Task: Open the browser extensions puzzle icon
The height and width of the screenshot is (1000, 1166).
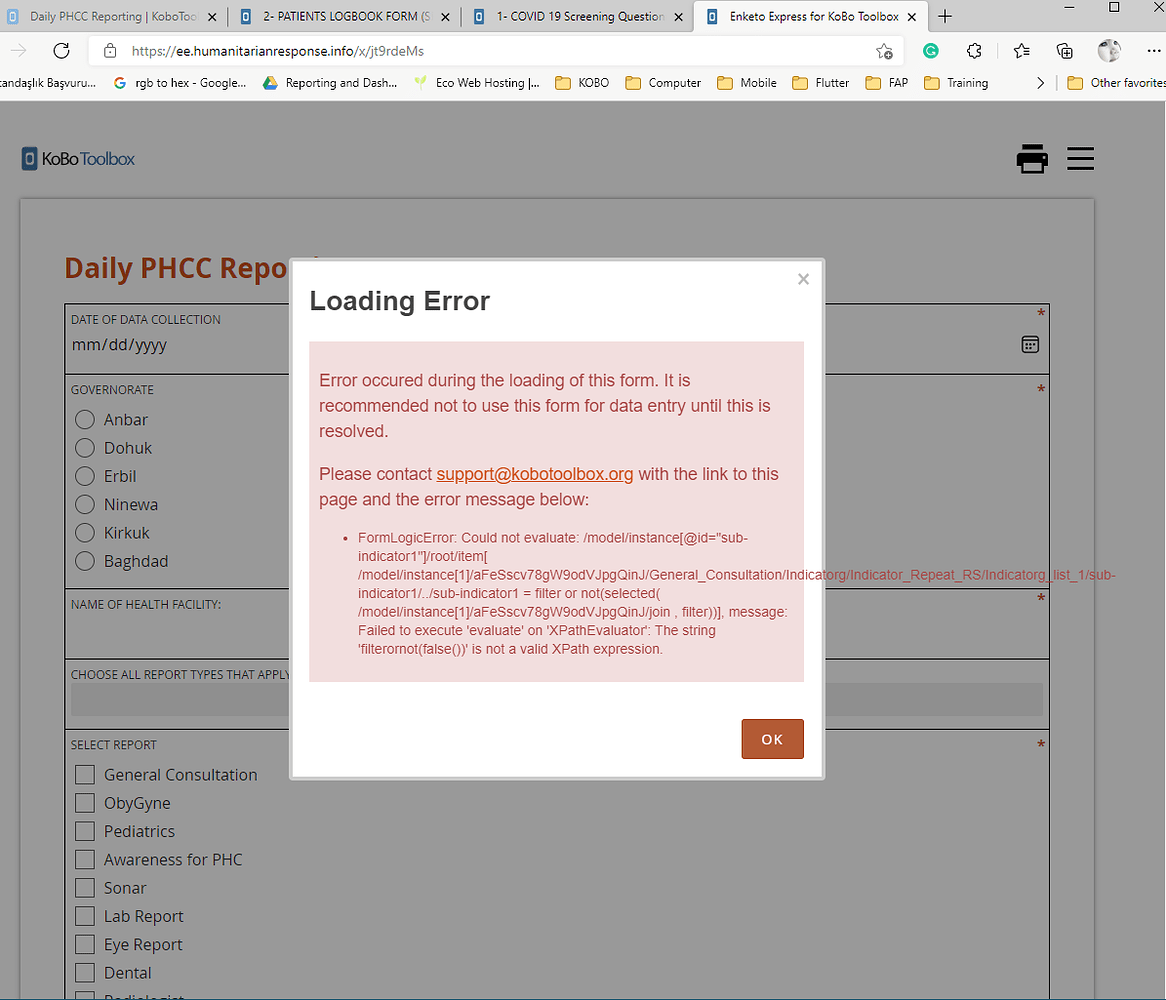Action: click(x=974, y=51)
